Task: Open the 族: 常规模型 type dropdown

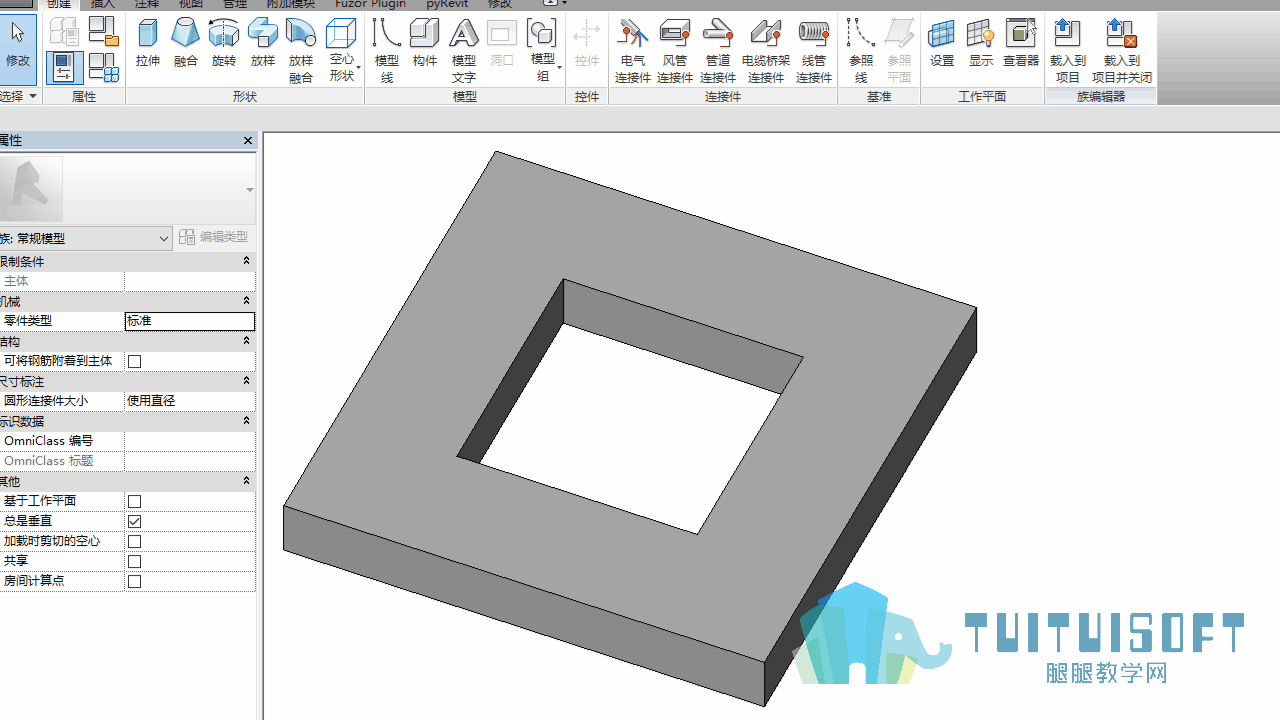Action: 86,238
